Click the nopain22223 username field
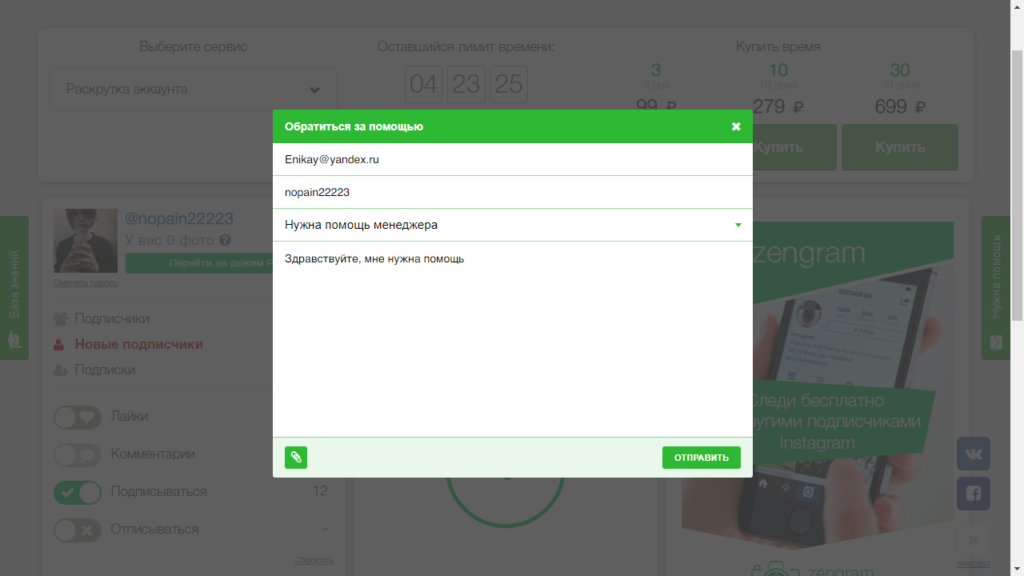Image resolution: width=1024 pixels, height=576 pixels. pos(513,192)
